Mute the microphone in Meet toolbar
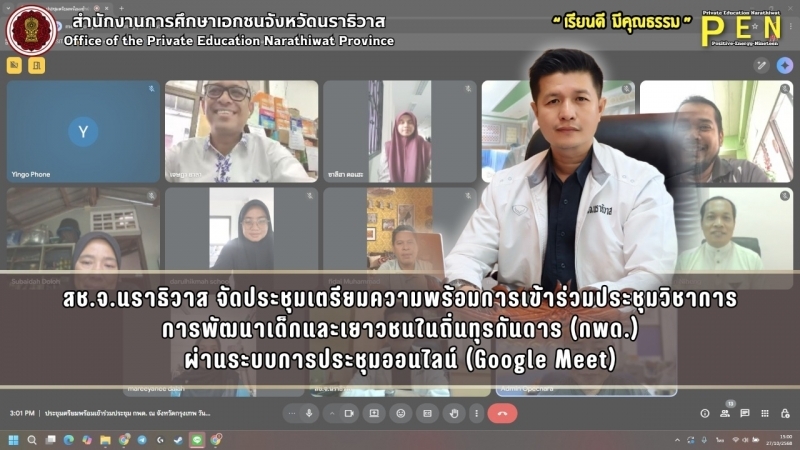 pyautogui.click(x=309, y=413)
